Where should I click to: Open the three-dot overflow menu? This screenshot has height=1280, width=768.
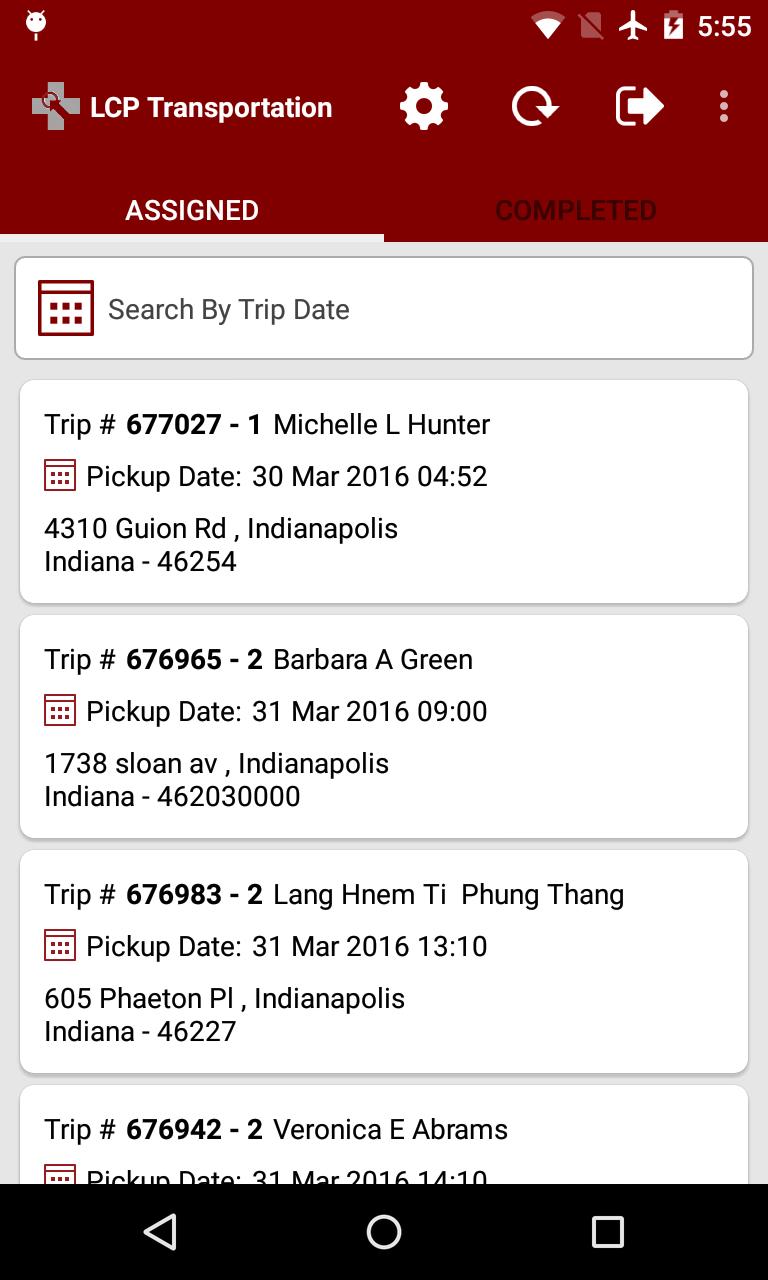pos(724,107)
